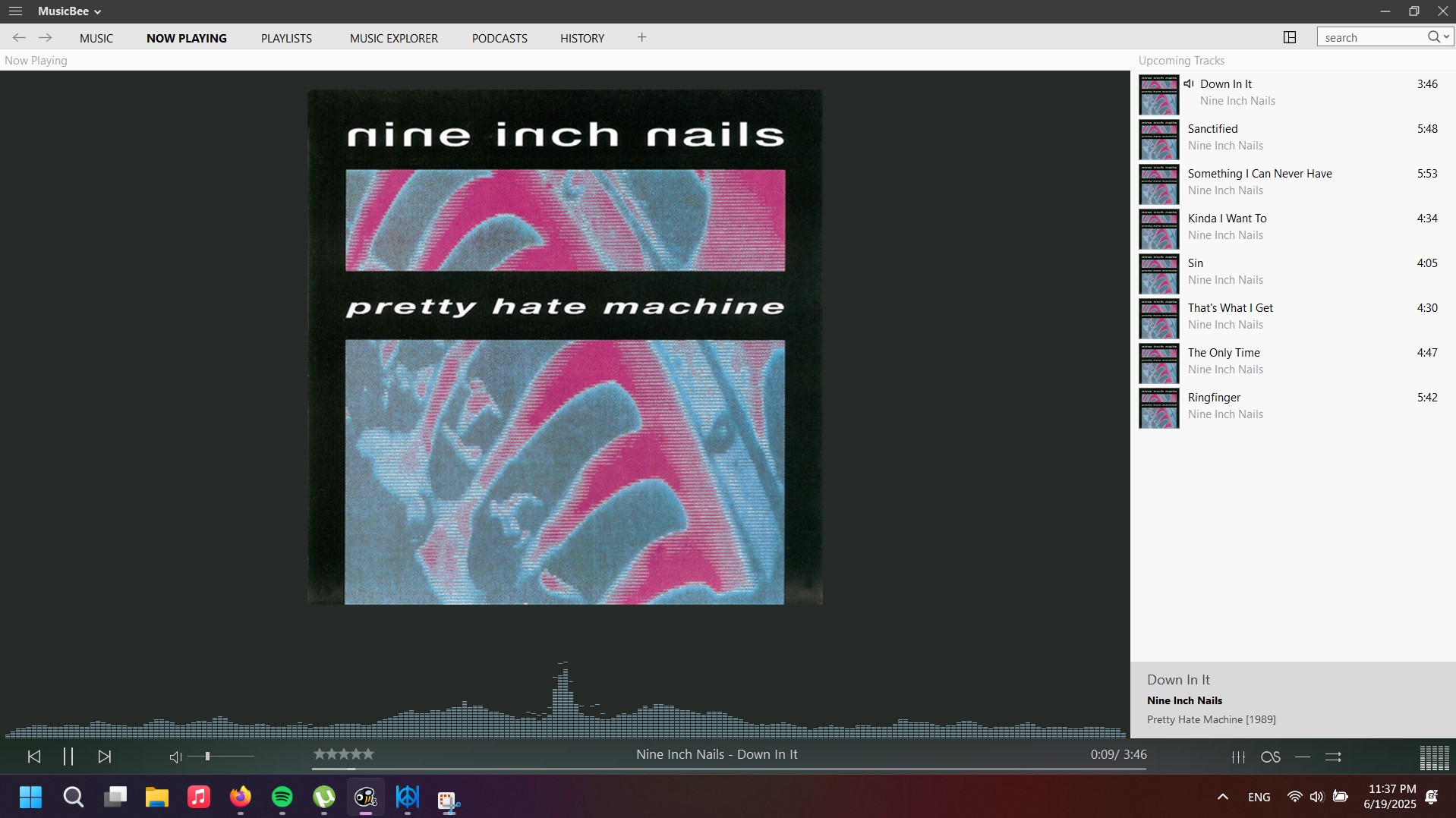Open the notifications bell icon

1432,797
